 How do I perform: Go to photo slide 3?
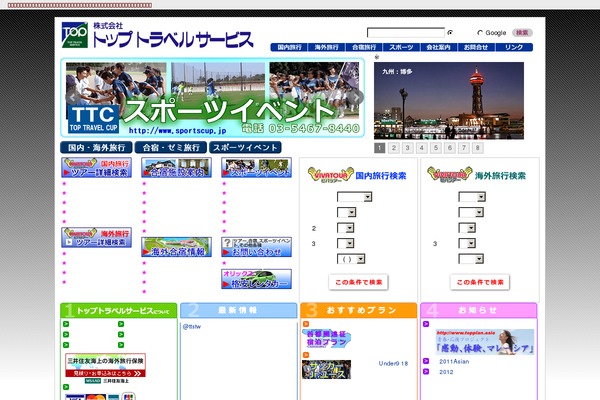(408, 148)
